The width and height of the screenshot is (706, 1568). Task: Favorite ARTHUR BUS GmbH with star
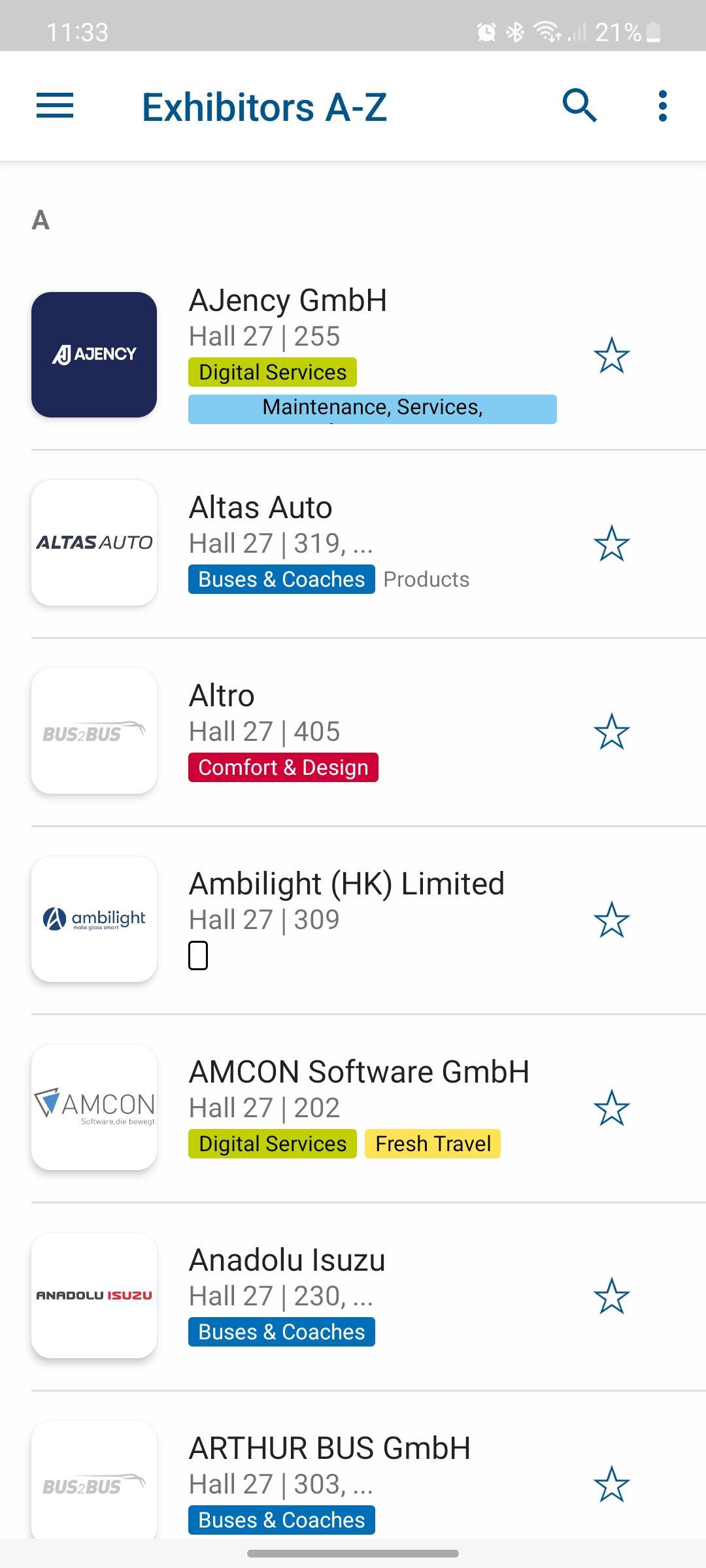tap(611, 1484)
